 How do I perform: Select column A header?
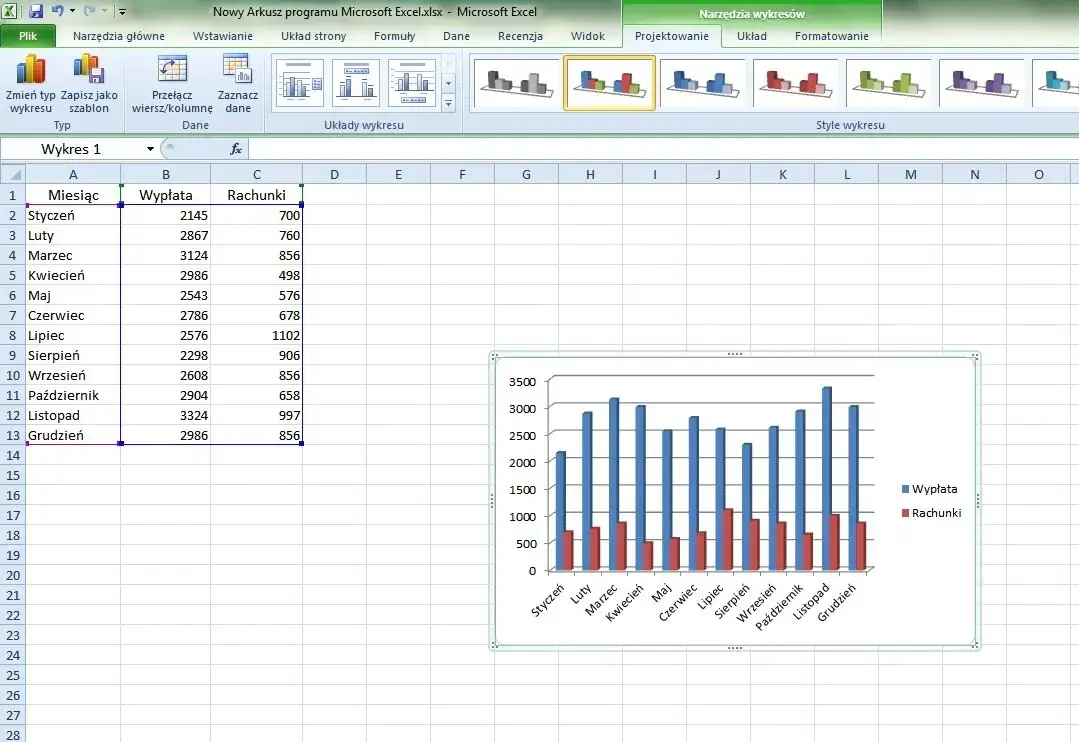[73, 174]
